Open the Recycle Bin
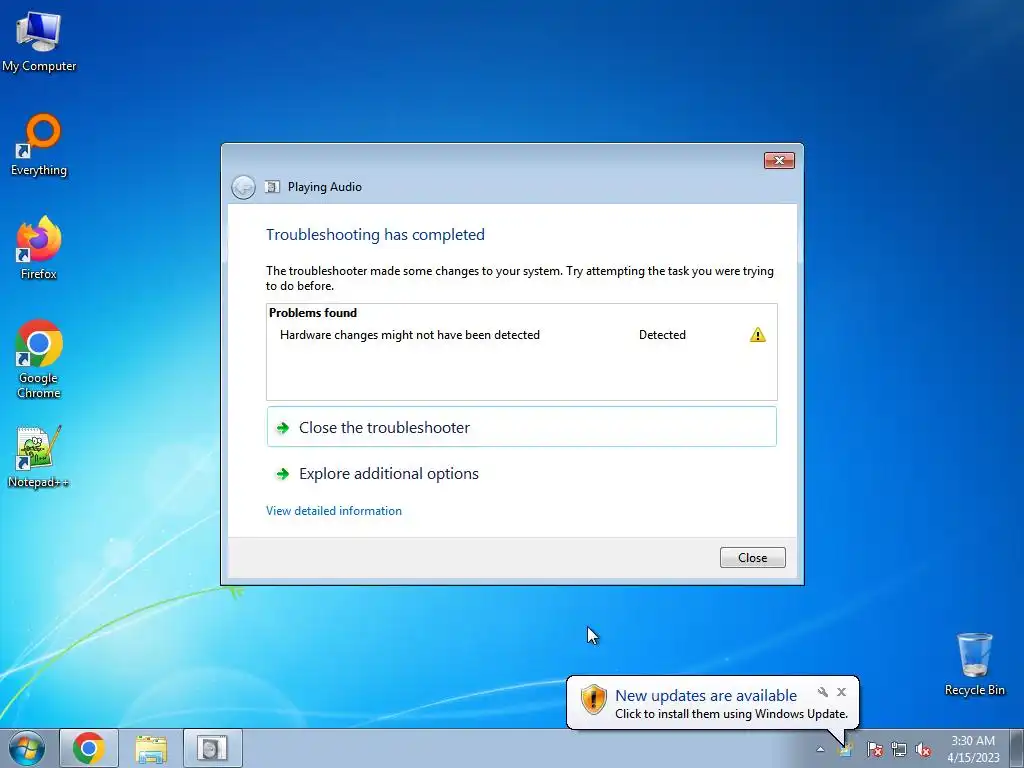This screenshot has height=768, width=1024. (974, 664)
